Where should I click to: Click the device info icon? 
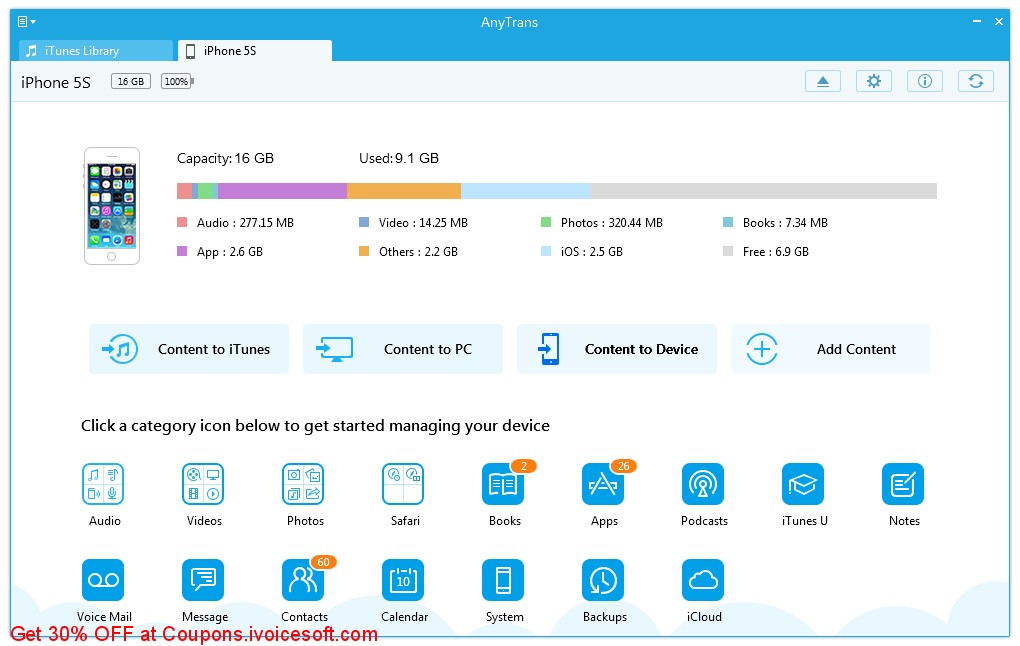[925, 81]
